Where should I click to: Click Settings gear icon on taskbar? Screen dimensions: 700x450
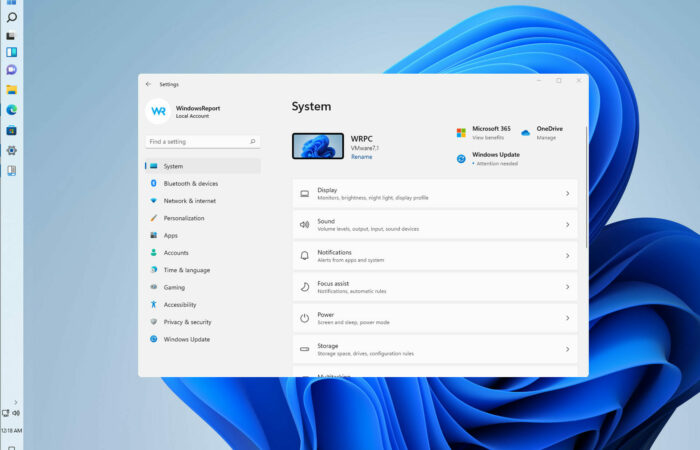pos(12,150)
